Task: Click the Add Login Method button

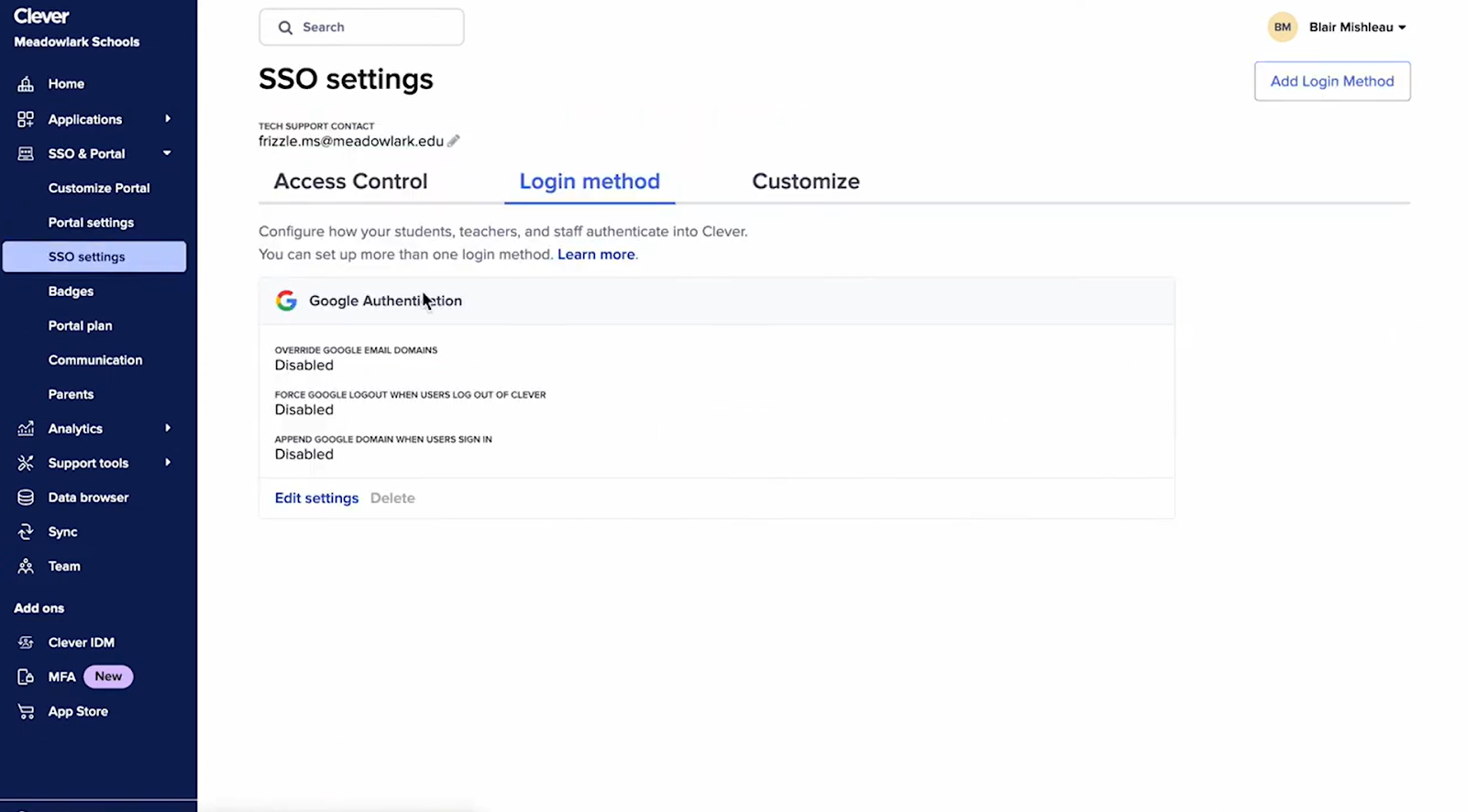Action: click(x=1331, y=82)
